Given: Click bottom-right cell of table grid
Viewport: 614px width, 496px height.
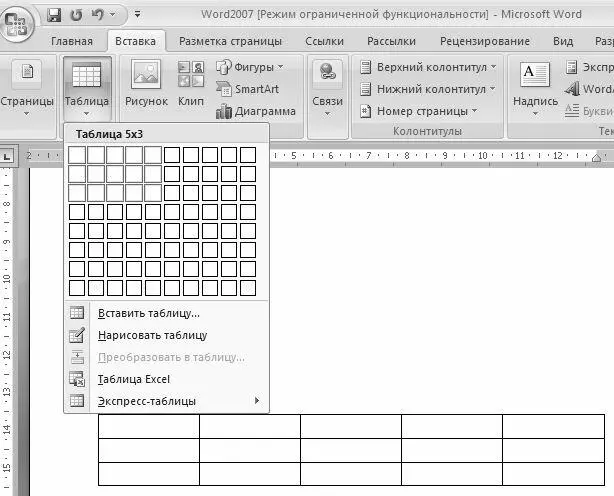Looking at the screenshot, I should (248, 288).
